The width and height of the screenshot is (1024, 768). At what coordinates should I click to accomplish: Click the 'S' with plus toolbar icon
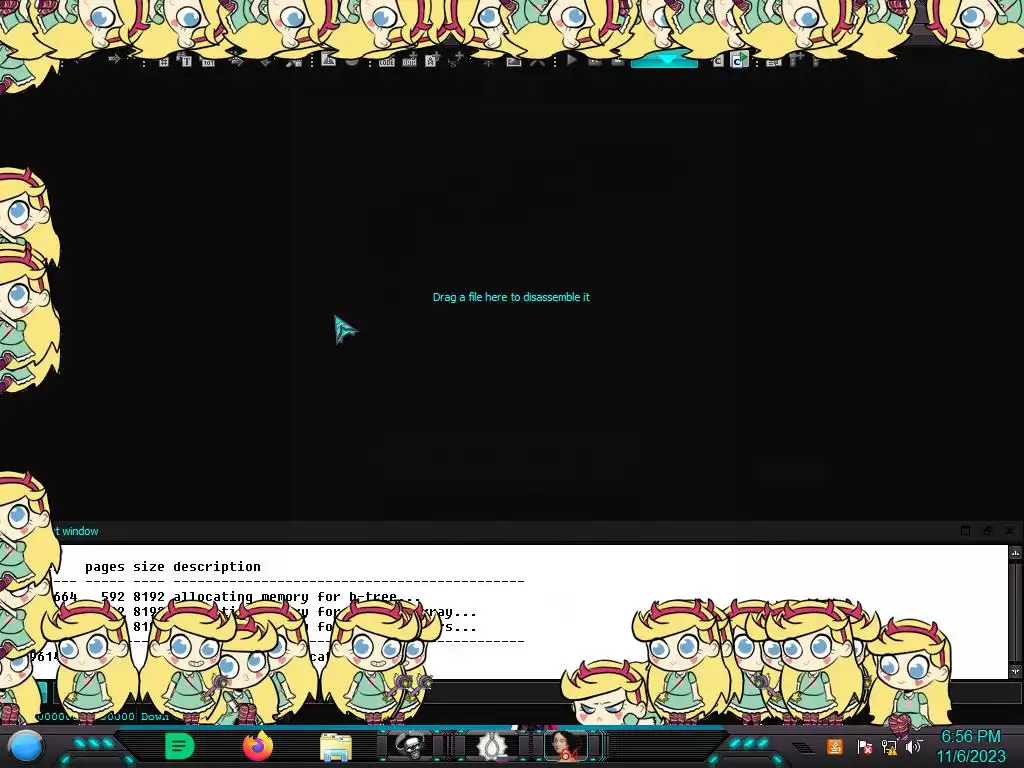coord(456,60)
